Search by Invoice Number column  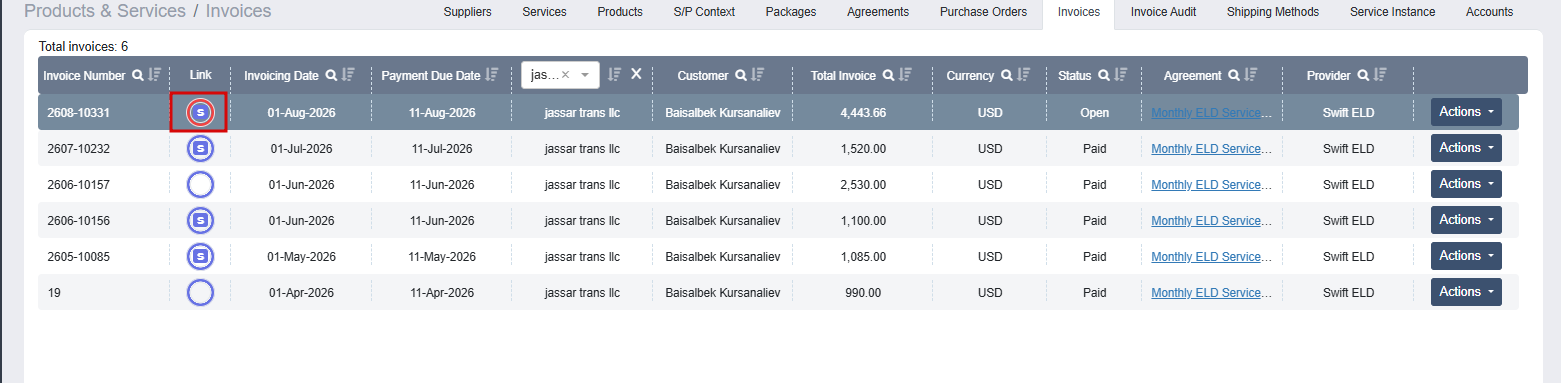[138, 75]
